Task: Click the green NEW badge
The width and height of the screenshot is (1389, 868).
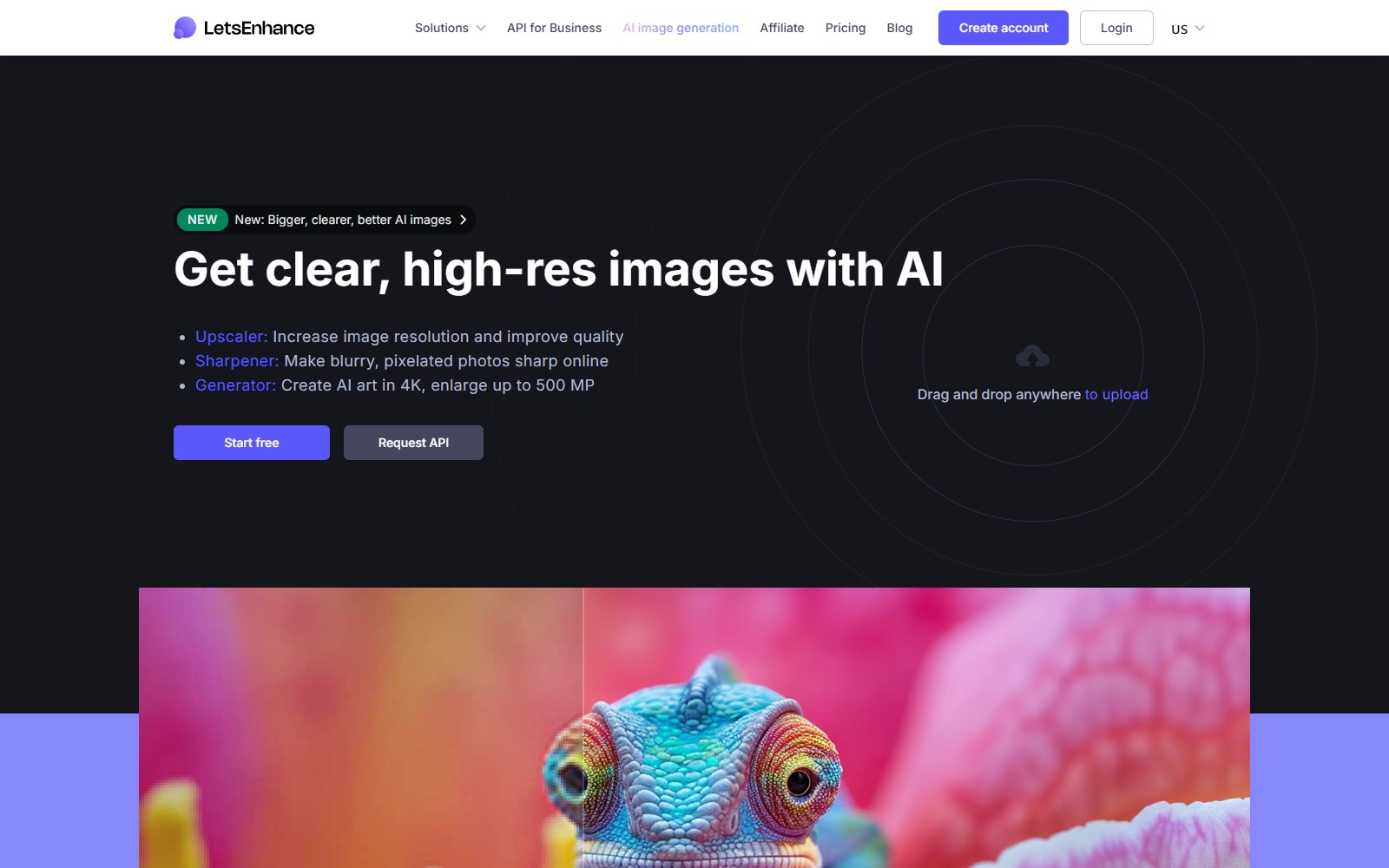Action: 202,220
